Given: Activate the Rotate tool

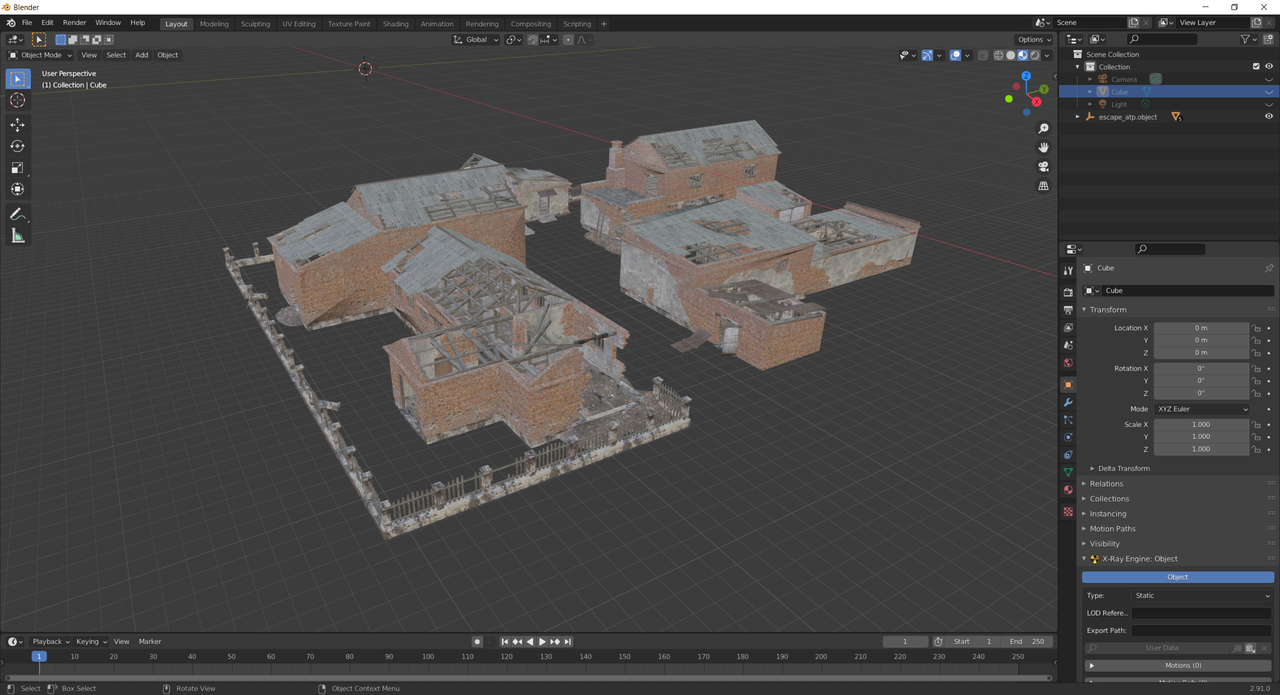Looking at the screenshot, I should coord(18,146).
